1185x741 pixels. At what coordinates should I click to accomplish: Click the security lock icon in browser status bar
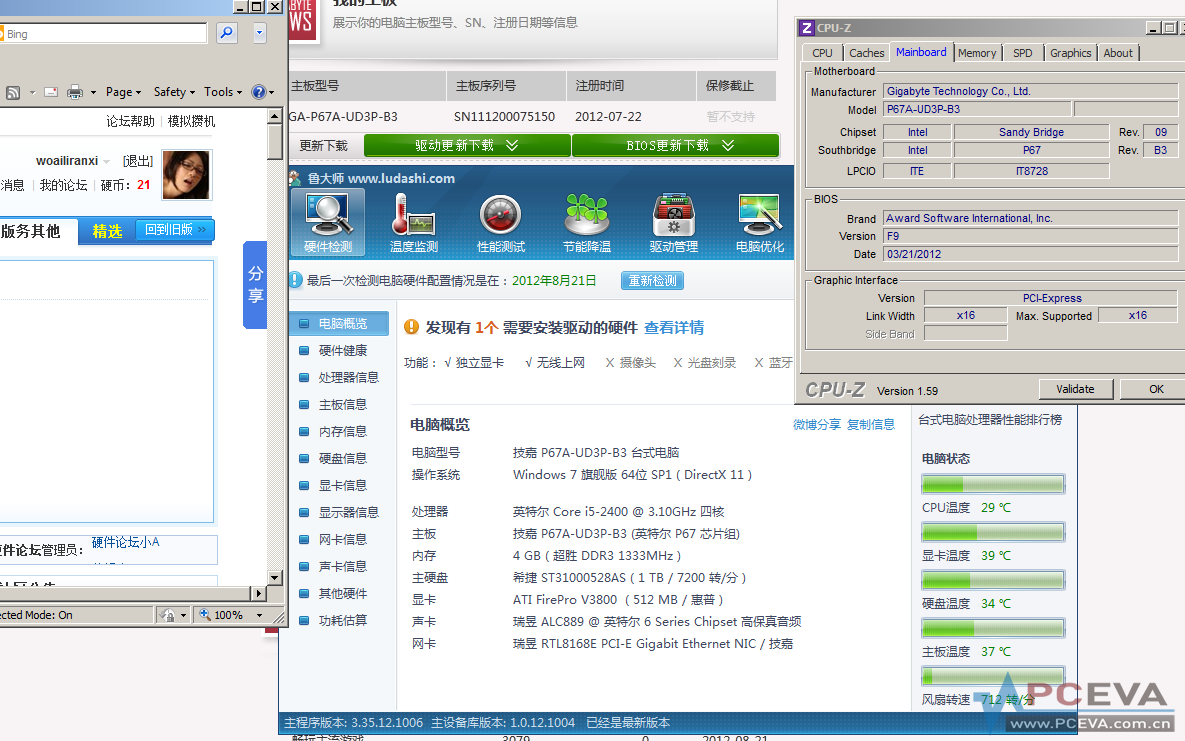point(169,615)
